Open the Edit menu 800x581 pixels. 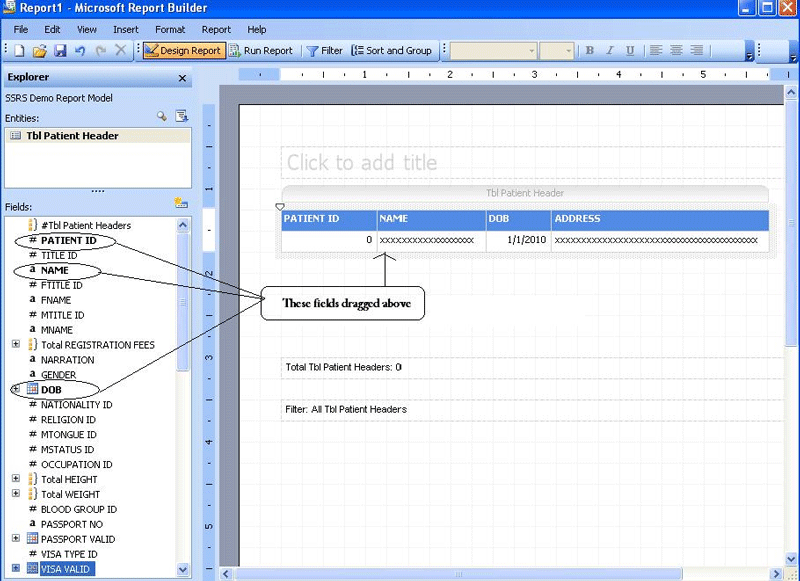tap(52, 30)
